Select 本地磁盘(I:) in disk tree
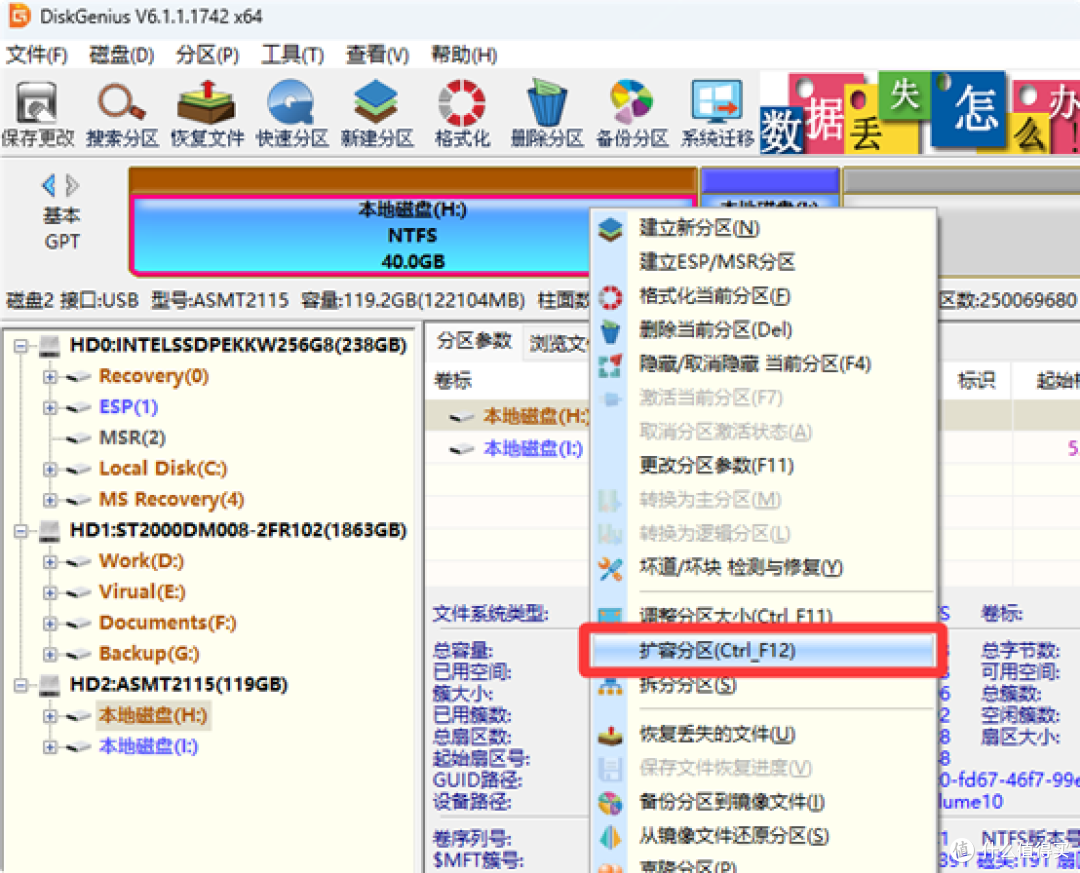The width and height of the screenshot is (1080, 873). tap(149, 746)
